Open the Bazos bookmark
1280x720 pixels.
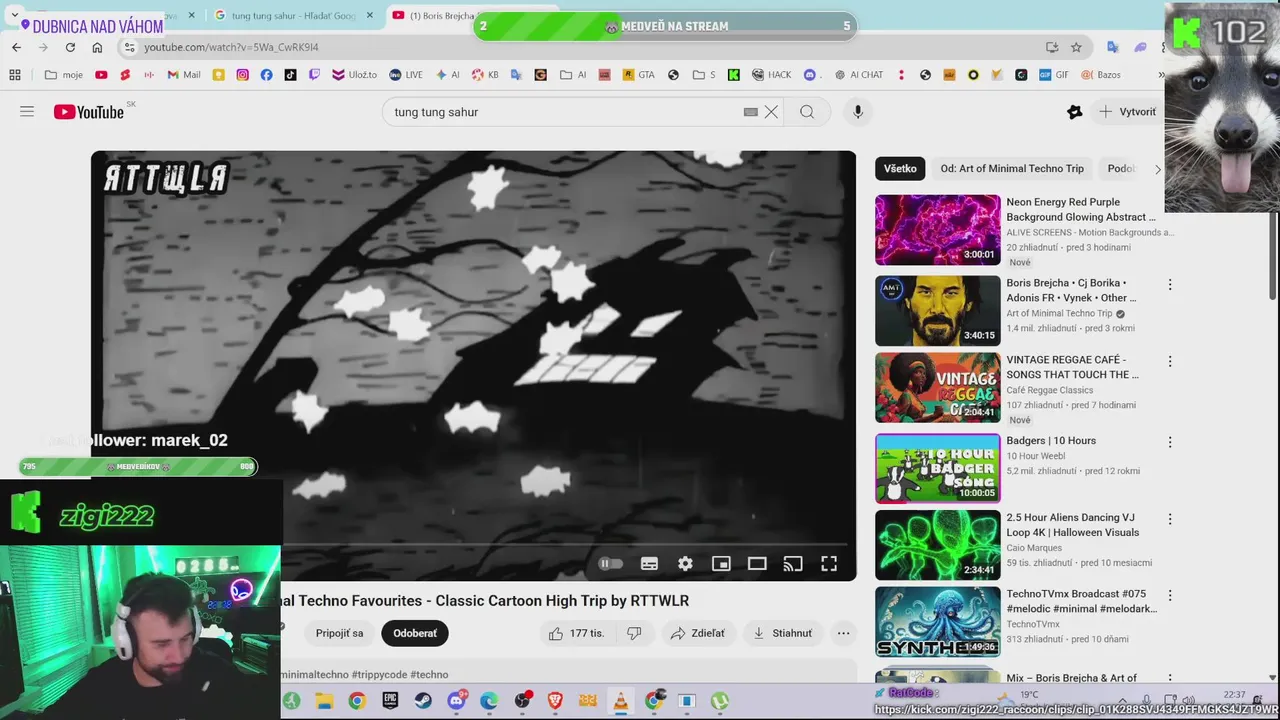tap(1100, 75)
